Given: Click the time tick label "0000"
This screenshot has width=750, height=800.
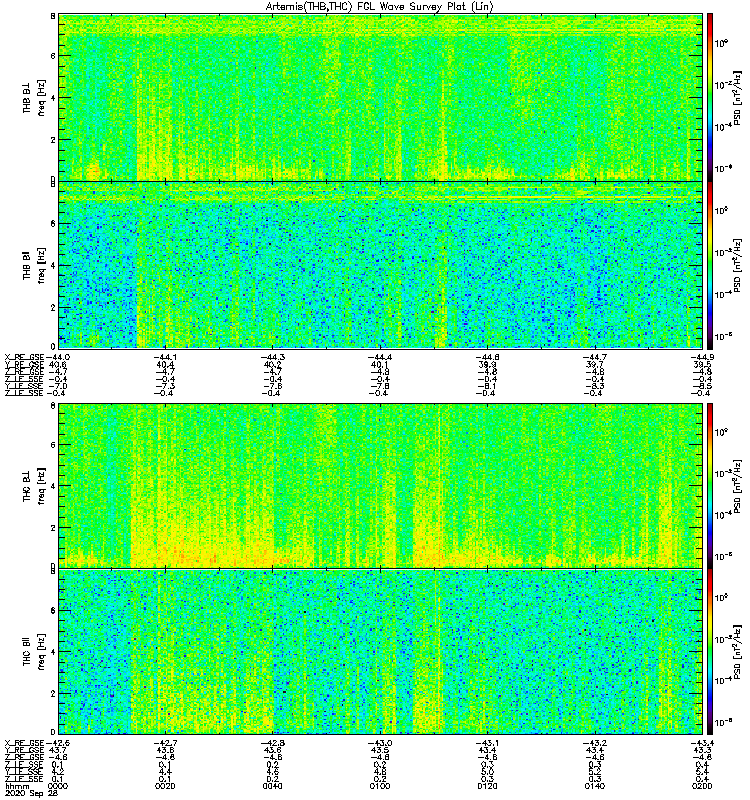Looking at the screenshot, I should [58, 786].
